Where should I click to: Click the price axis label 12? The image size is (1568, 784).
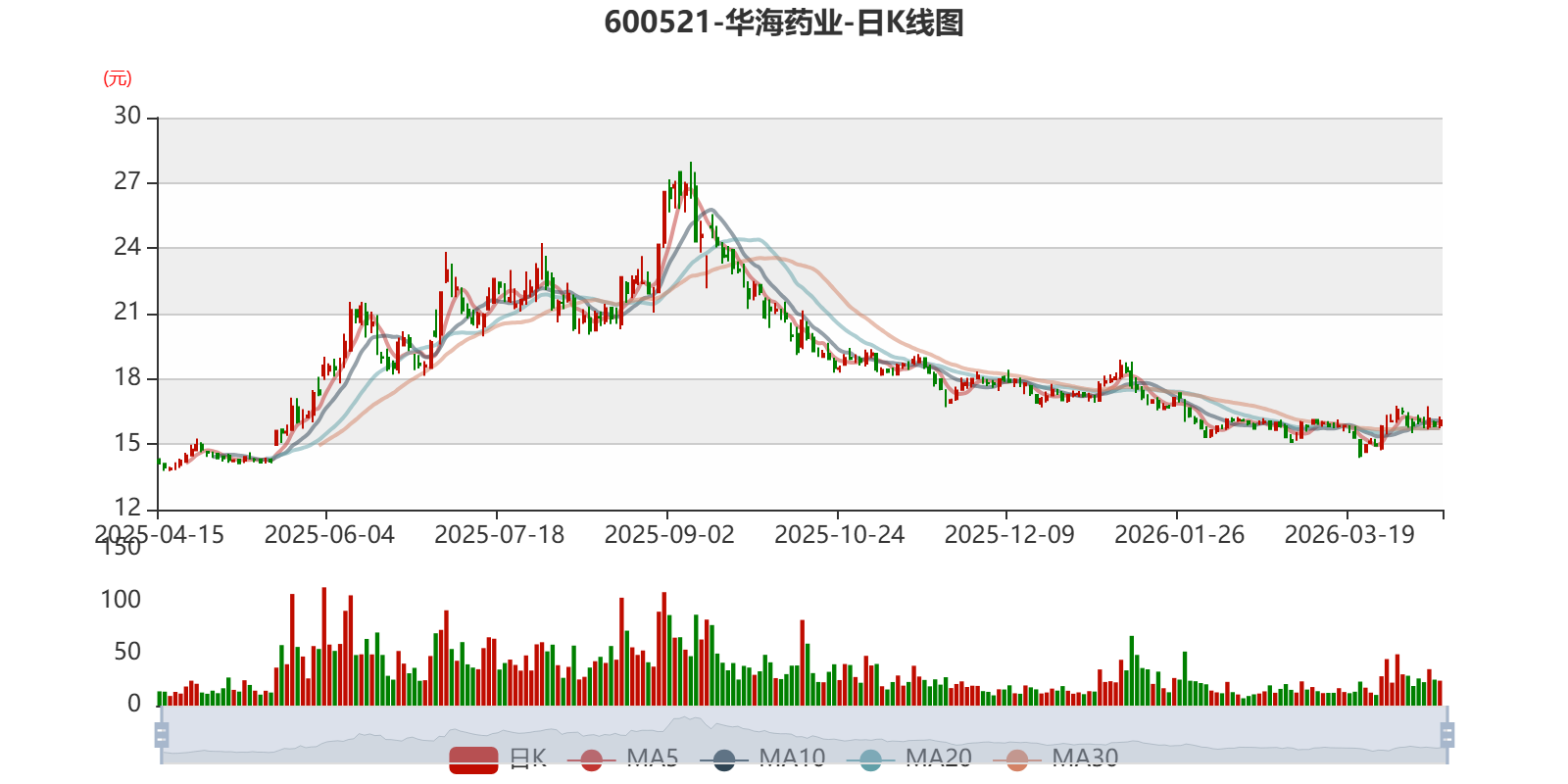[x=127, y=508]
